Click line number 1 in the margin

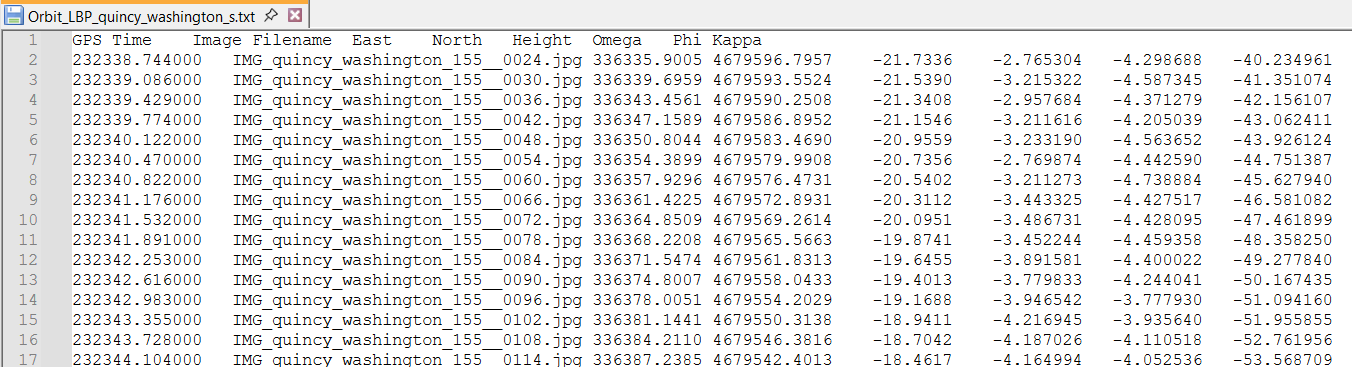coord(33,40)
